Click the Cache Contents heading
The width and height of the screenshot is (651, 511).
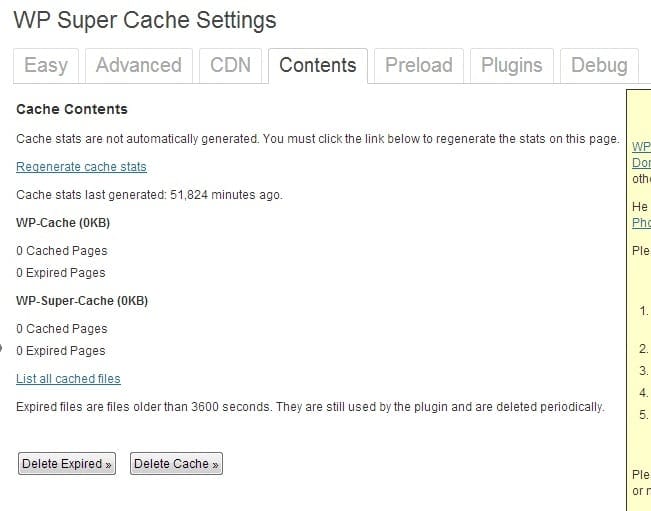point(72,109)
